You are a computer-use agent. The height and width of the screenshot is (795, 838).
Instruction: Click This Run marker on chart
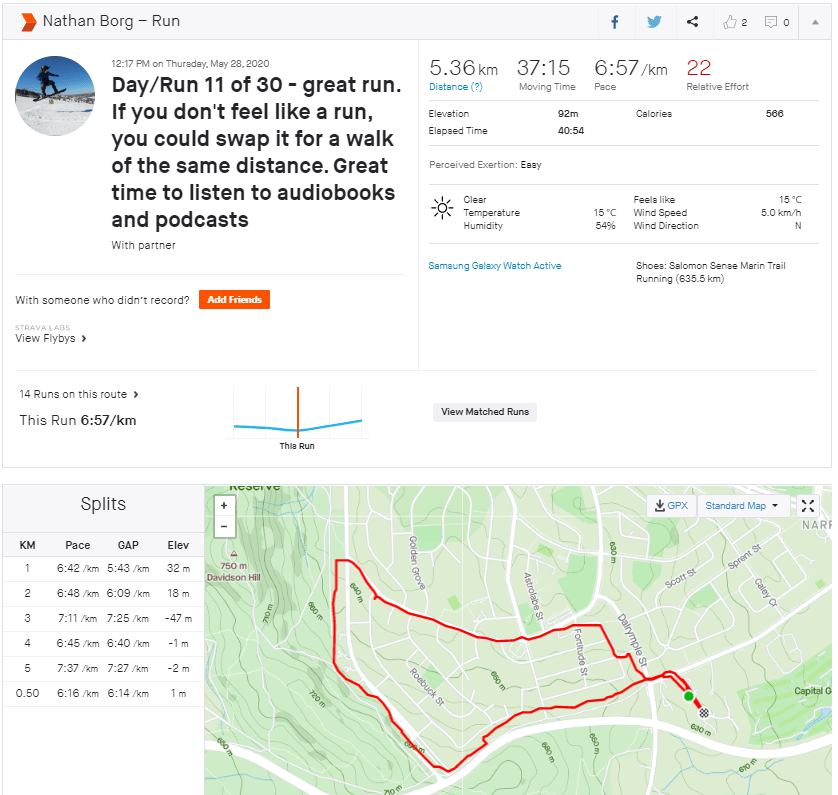pyautogui.click(x=297, y=420)
